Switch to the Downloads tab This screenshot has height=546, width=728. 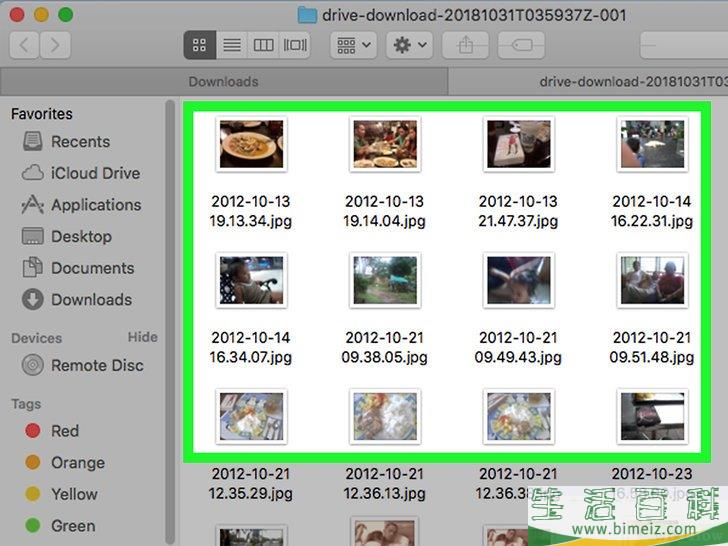coord(224,82)
